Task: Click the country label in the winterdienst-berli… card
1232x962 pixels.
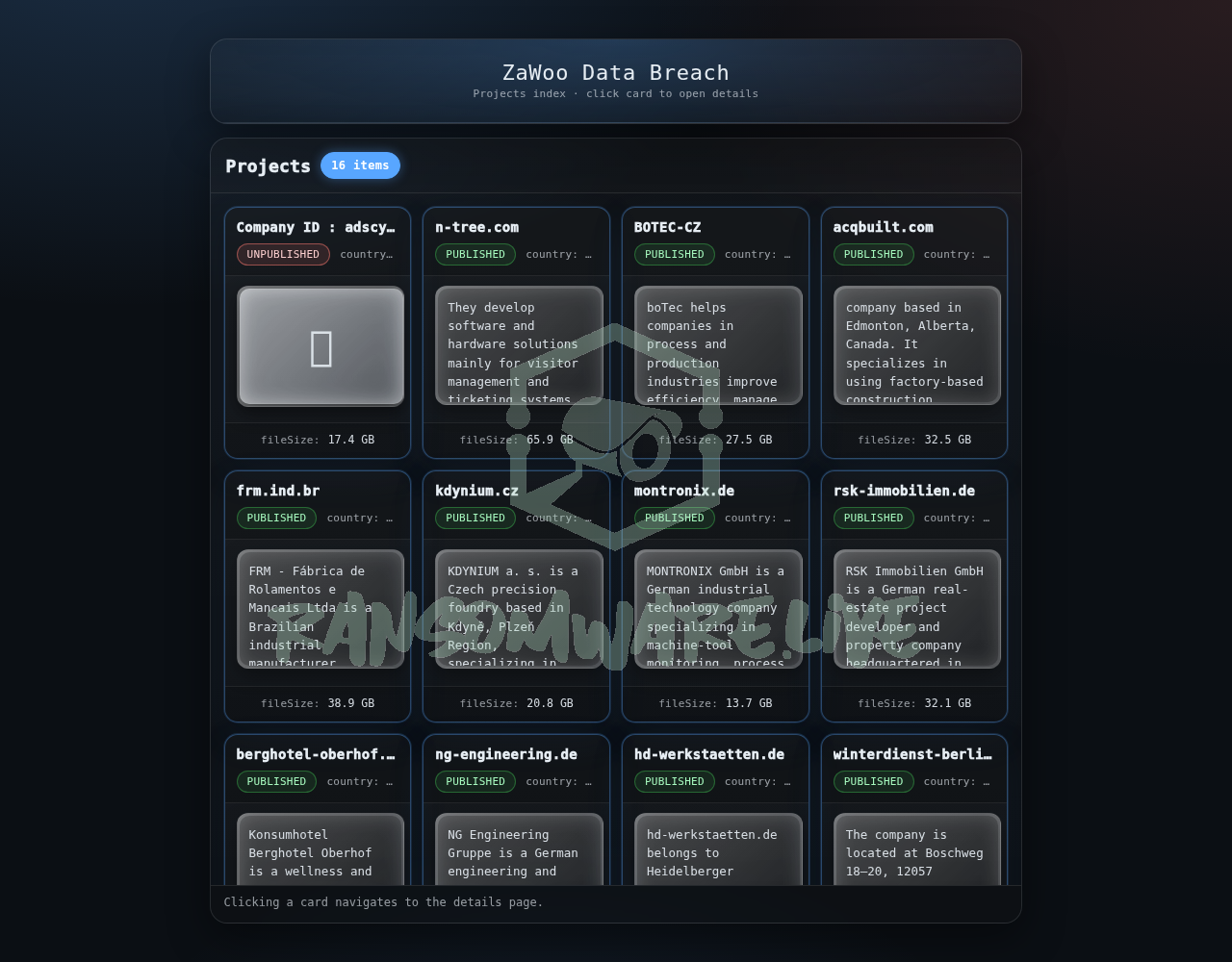Action: pyautogui.click(x=957, y=781)
